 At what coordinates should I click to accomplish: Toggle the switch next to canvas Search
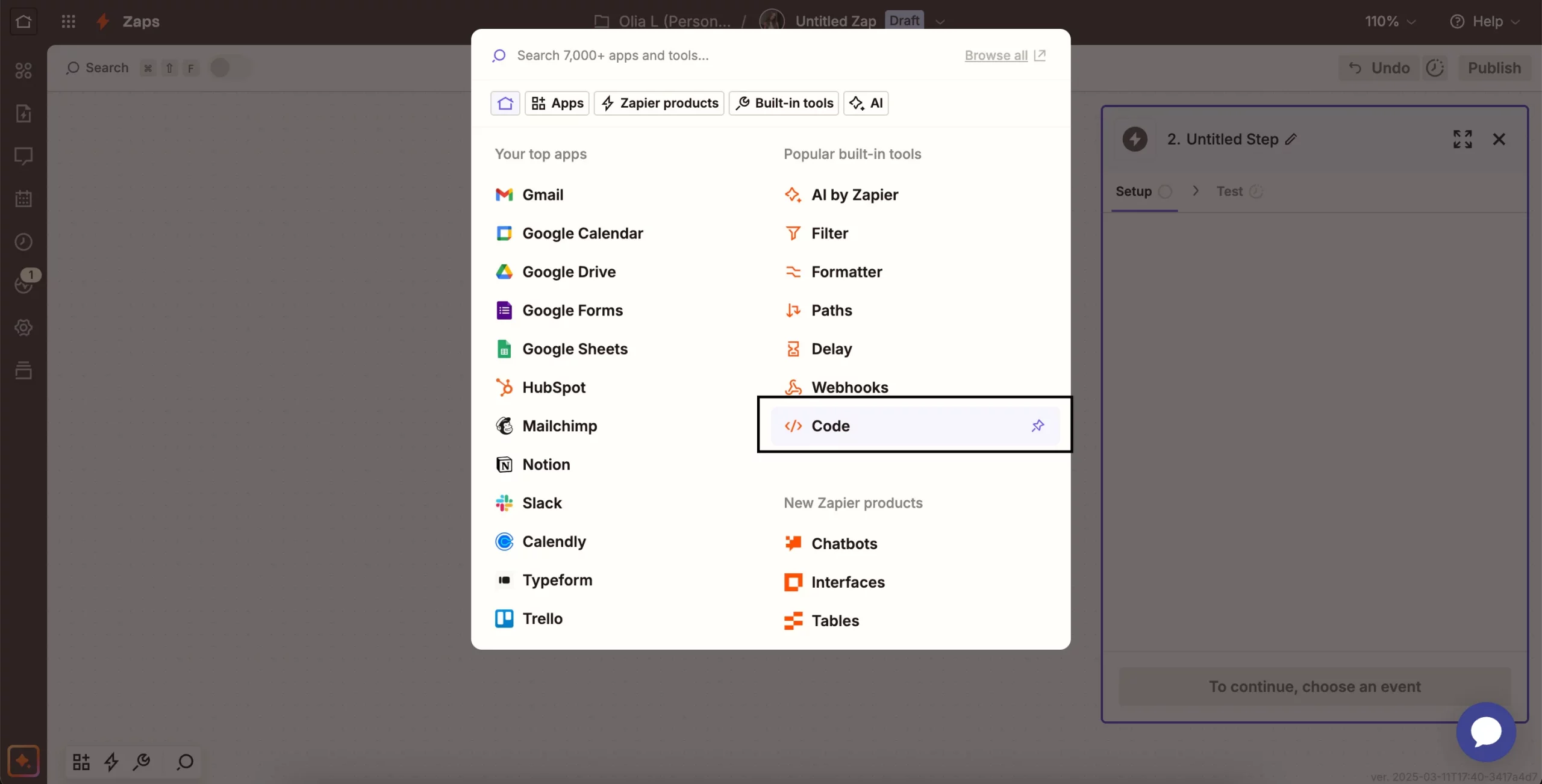pos(229,67)
